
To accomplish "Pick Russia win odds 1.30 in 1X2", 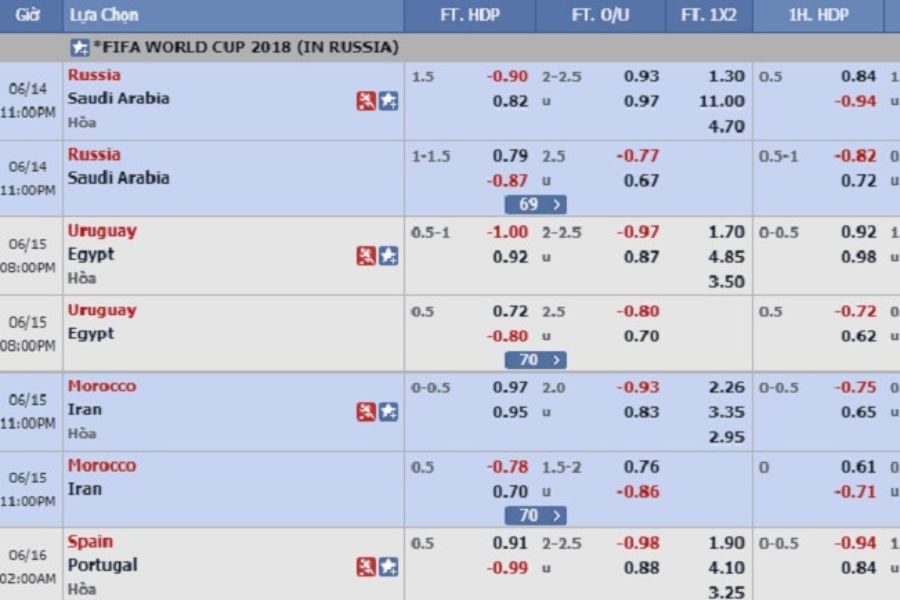I will (727, 76).
